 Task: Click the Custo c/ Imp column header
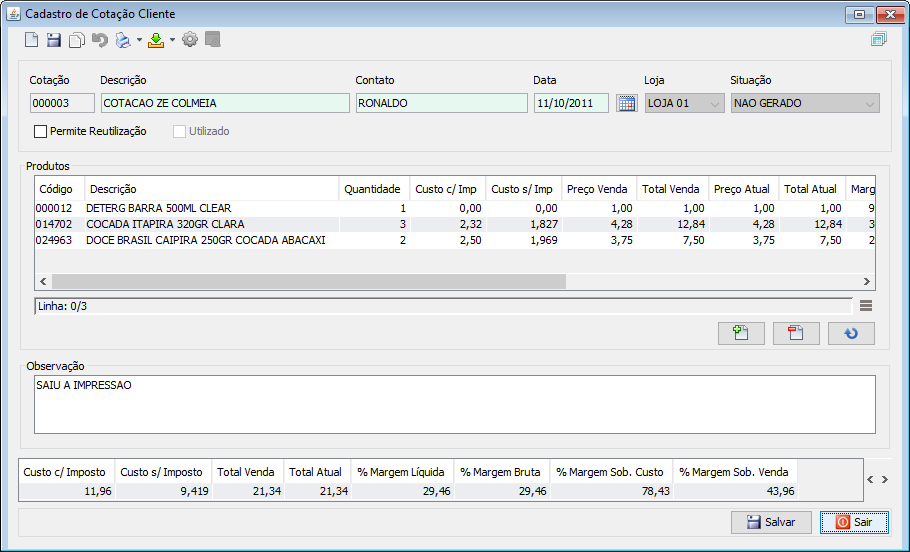click(448, 189)
